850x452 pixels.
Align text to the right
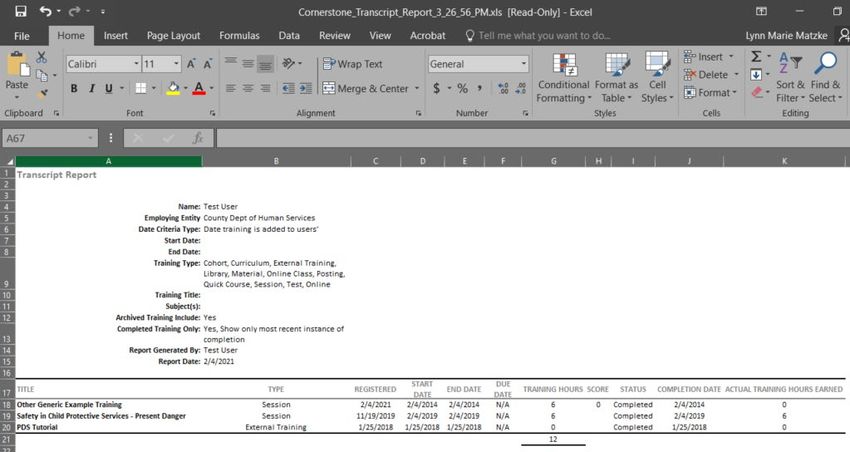[265, 88]
